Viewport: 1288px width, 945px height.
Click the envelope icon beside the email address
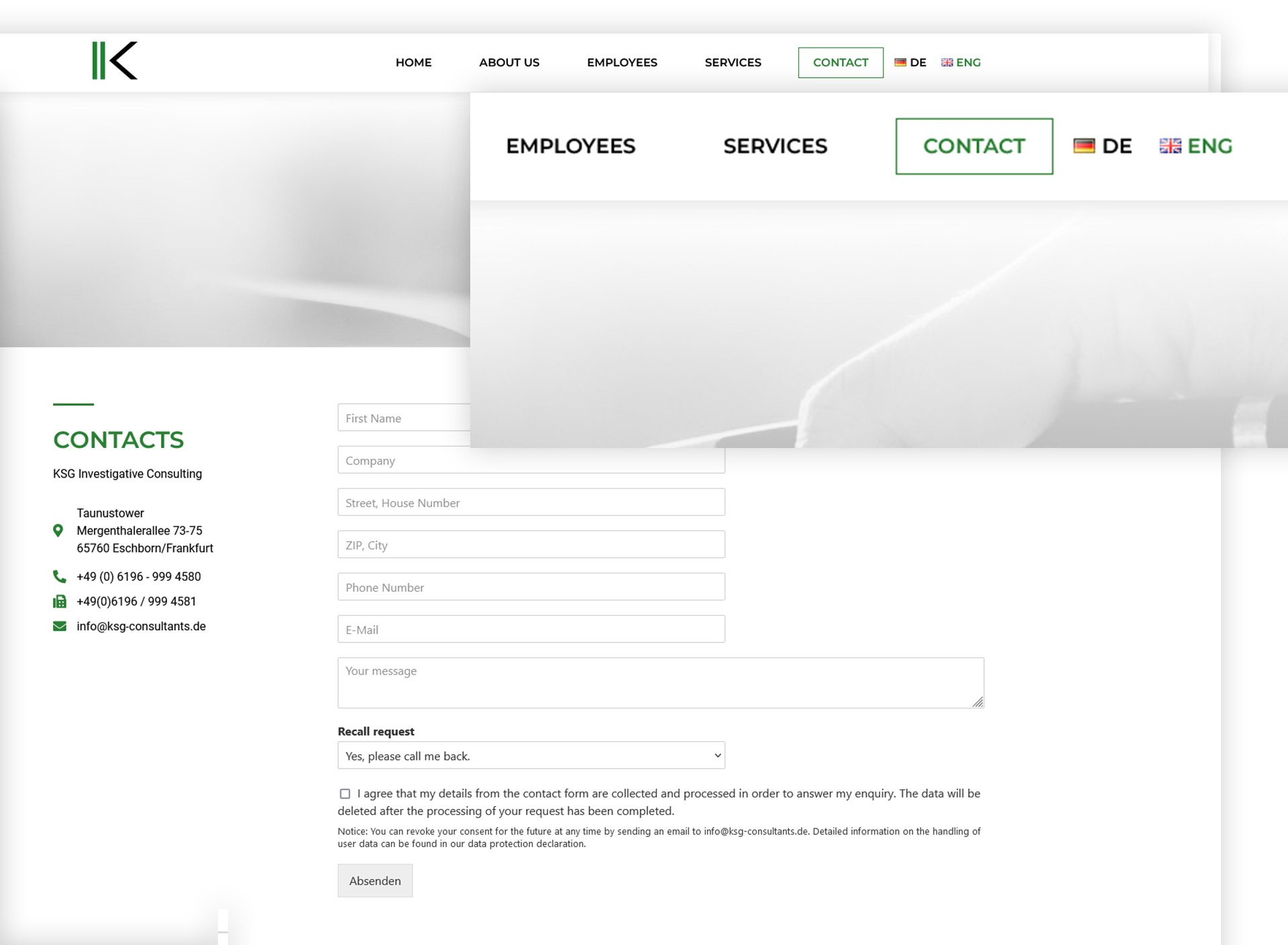(60, 626)
